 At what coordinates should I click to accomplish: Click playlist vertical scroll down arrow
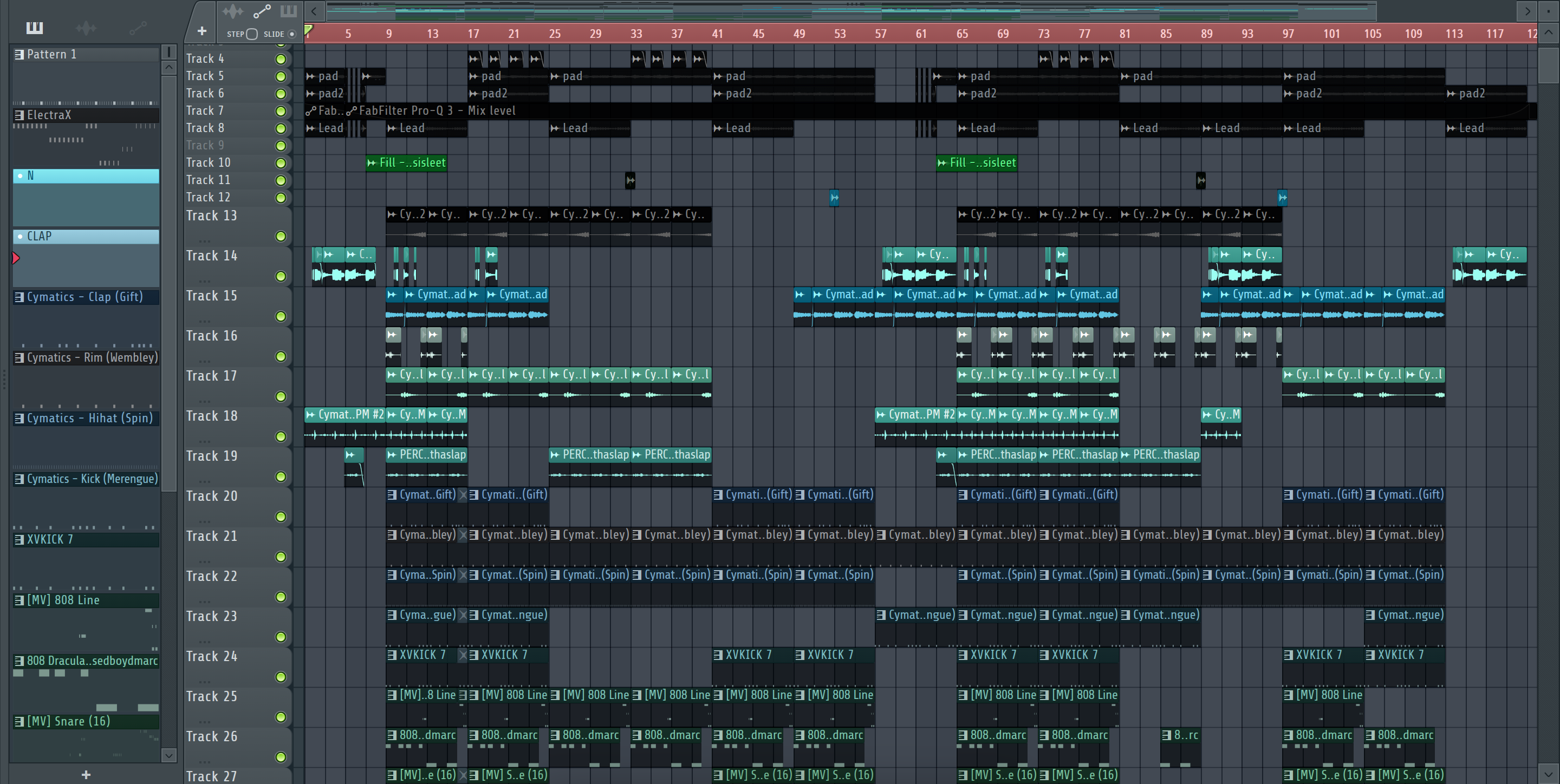pos(1549,773)
